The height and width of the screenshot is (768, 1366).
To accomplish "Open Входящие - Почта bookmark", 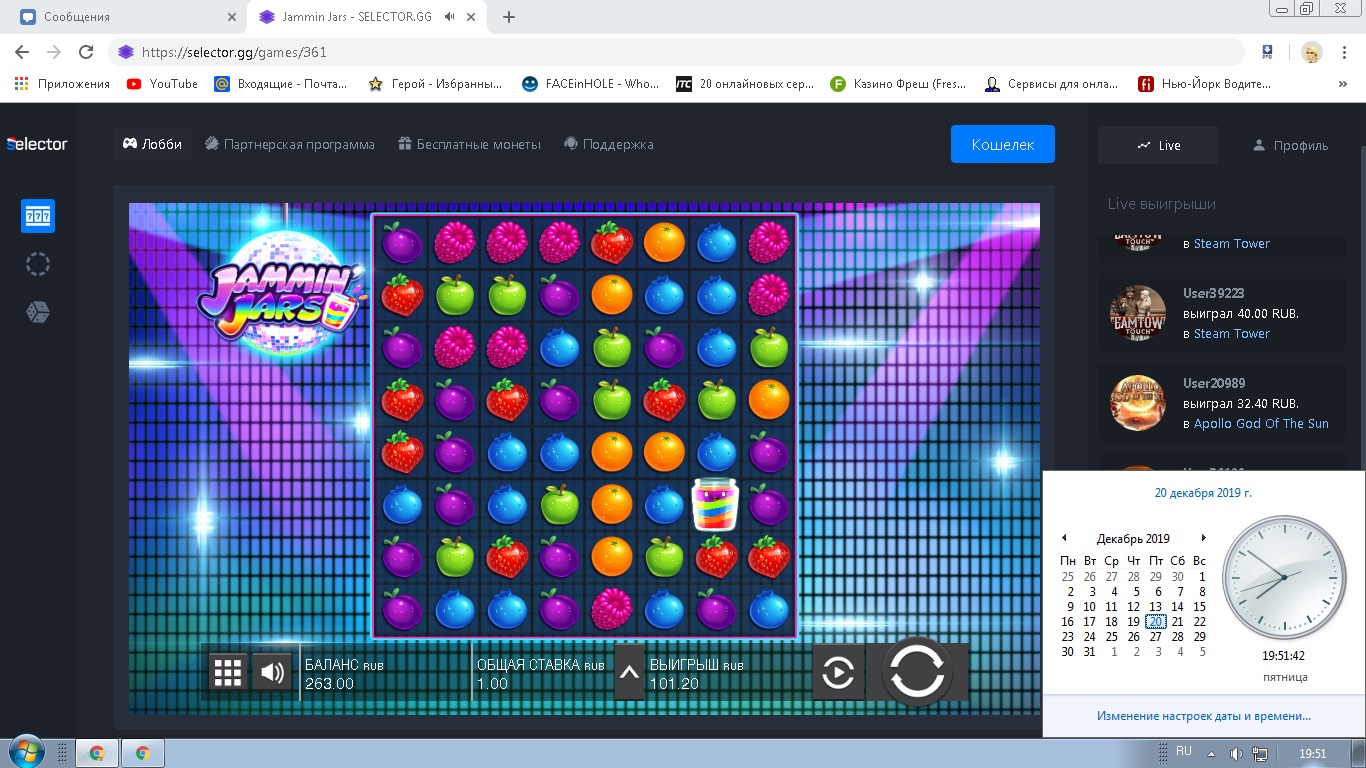I will tap(281, 84).
